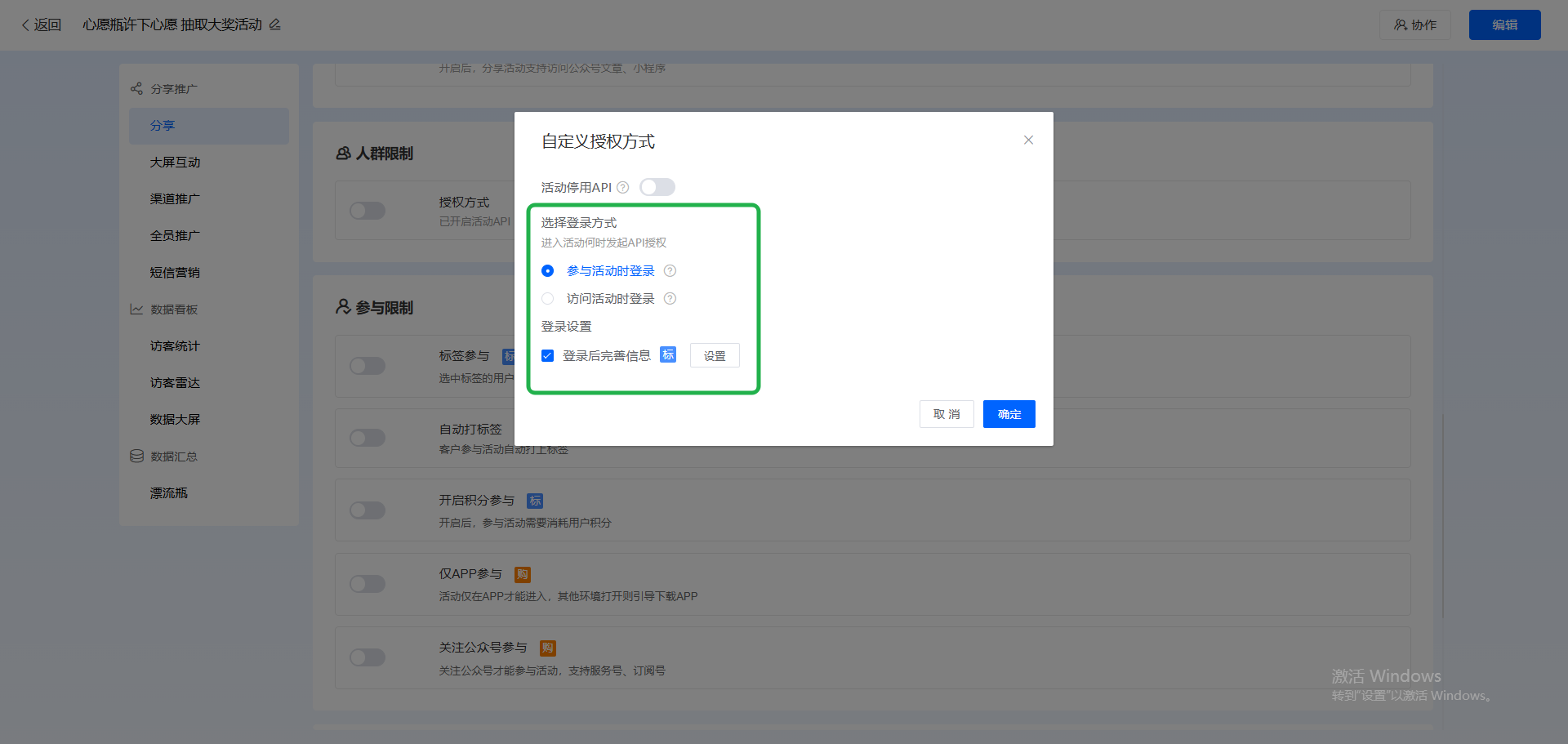Click 购 badge beside 关注公众号参与
The height and width of the screenshot is (744, 1568).
[x=548, y=648]
